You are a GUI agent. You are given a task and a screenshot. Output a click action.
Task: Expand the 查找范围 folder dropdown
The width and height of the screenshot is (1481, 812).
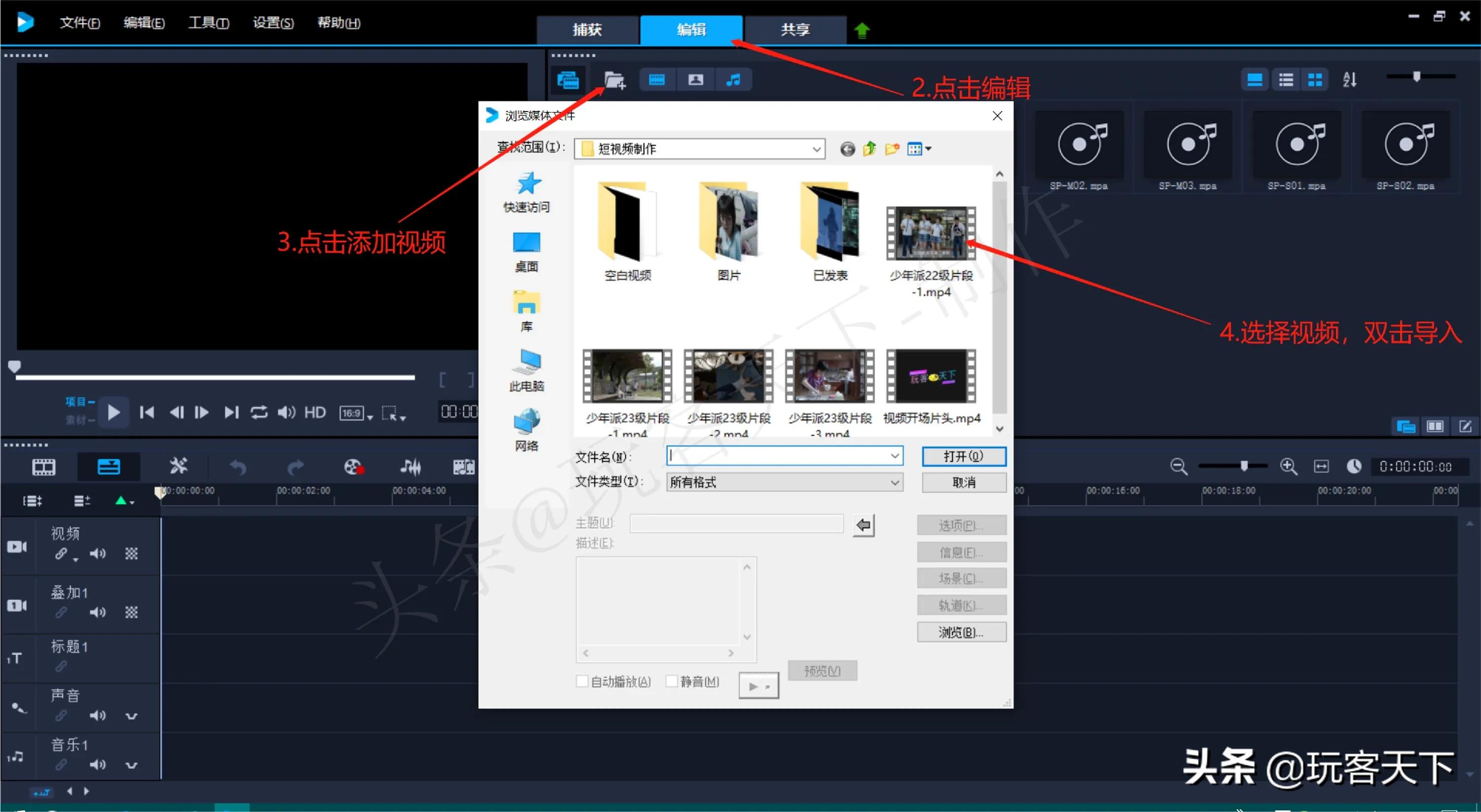tap(816, 149)
